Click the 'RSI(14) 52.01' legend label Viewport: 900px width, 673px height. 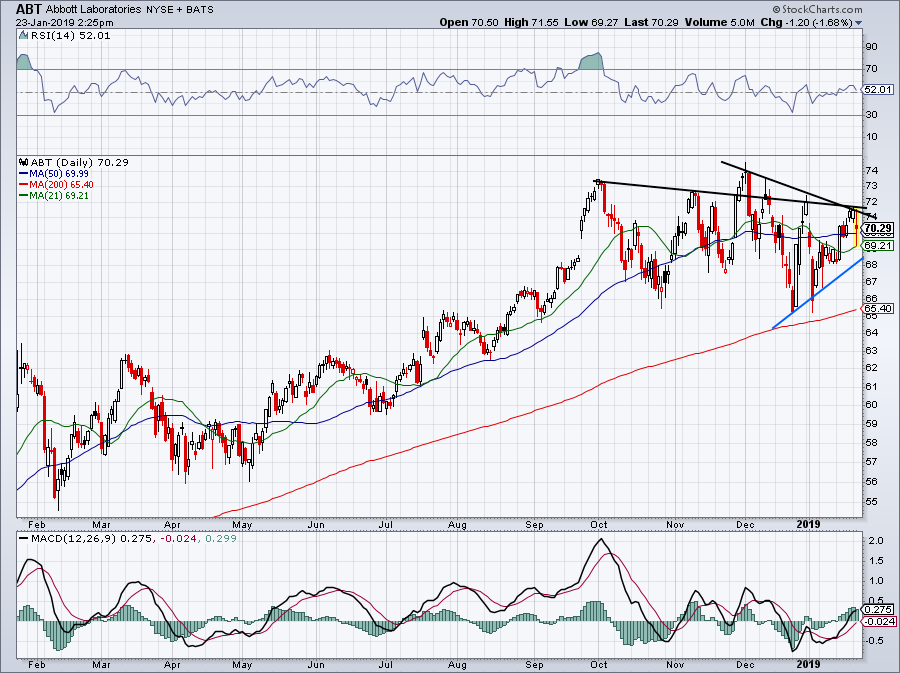click(x=70, y=36)
